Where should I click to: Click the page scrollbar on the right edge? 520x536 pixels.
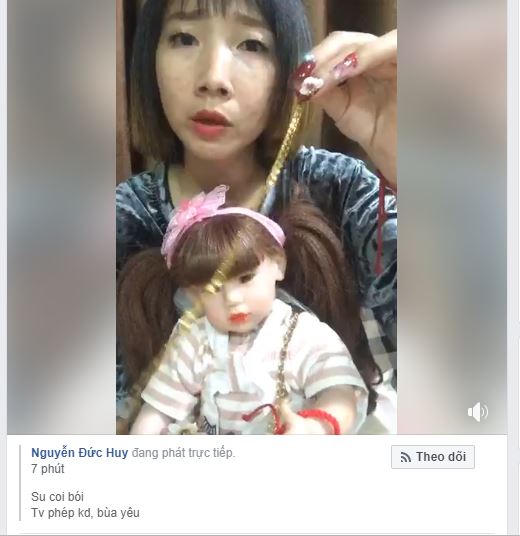point(516,268)
